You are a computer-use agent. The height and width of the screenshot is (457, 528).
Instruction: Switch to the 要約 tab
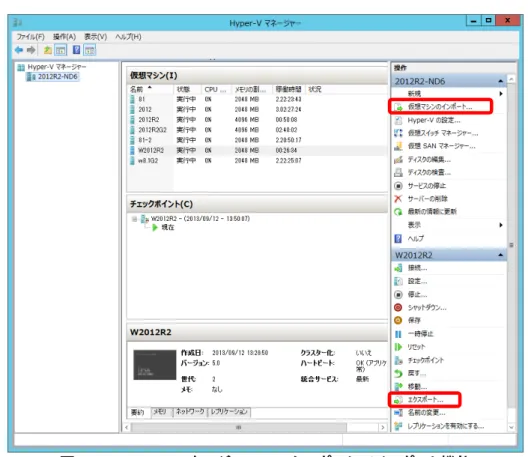click(x=137, y=413)
